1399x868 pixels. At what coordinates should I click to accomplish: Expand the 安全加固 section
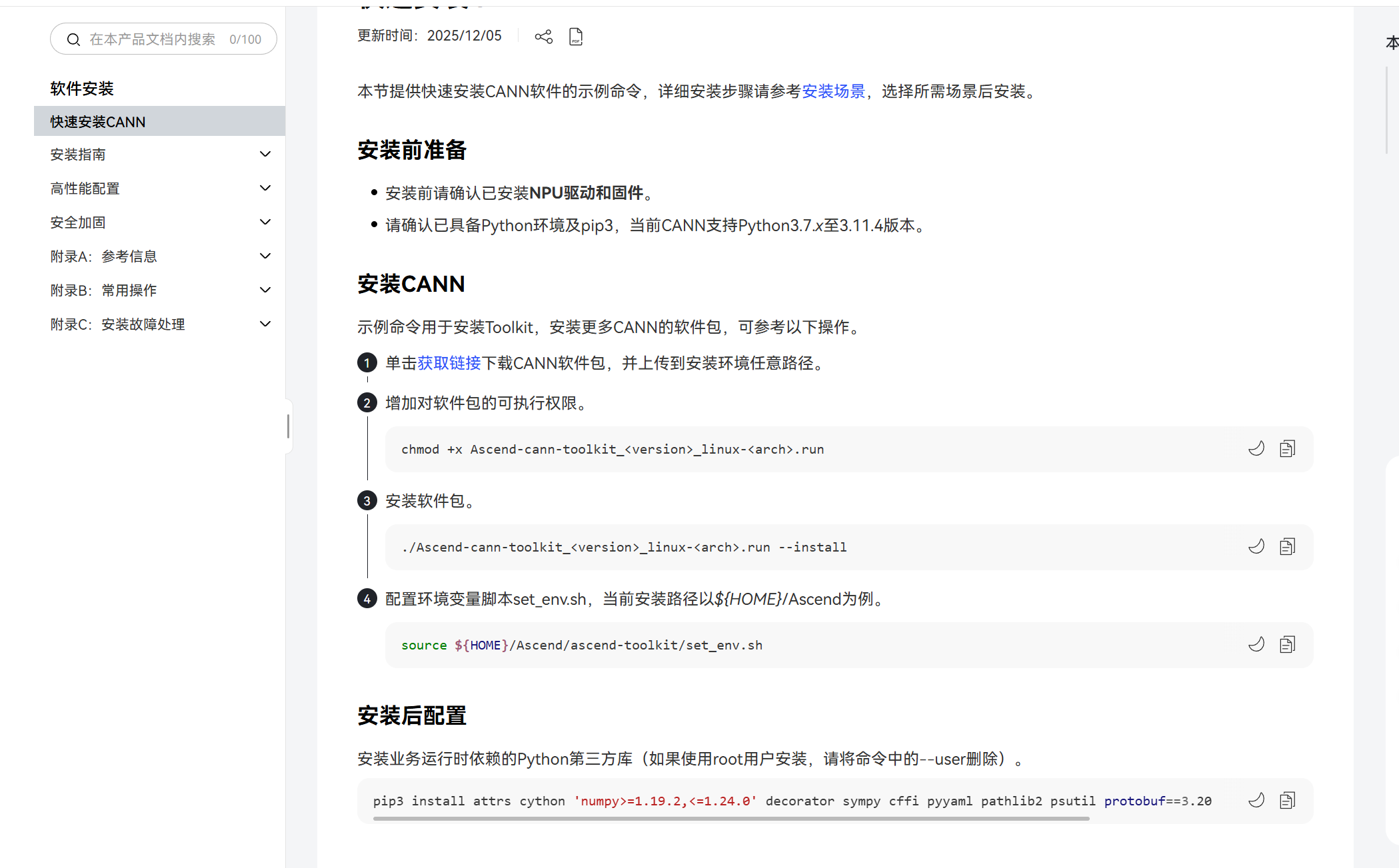coord(265,222)
